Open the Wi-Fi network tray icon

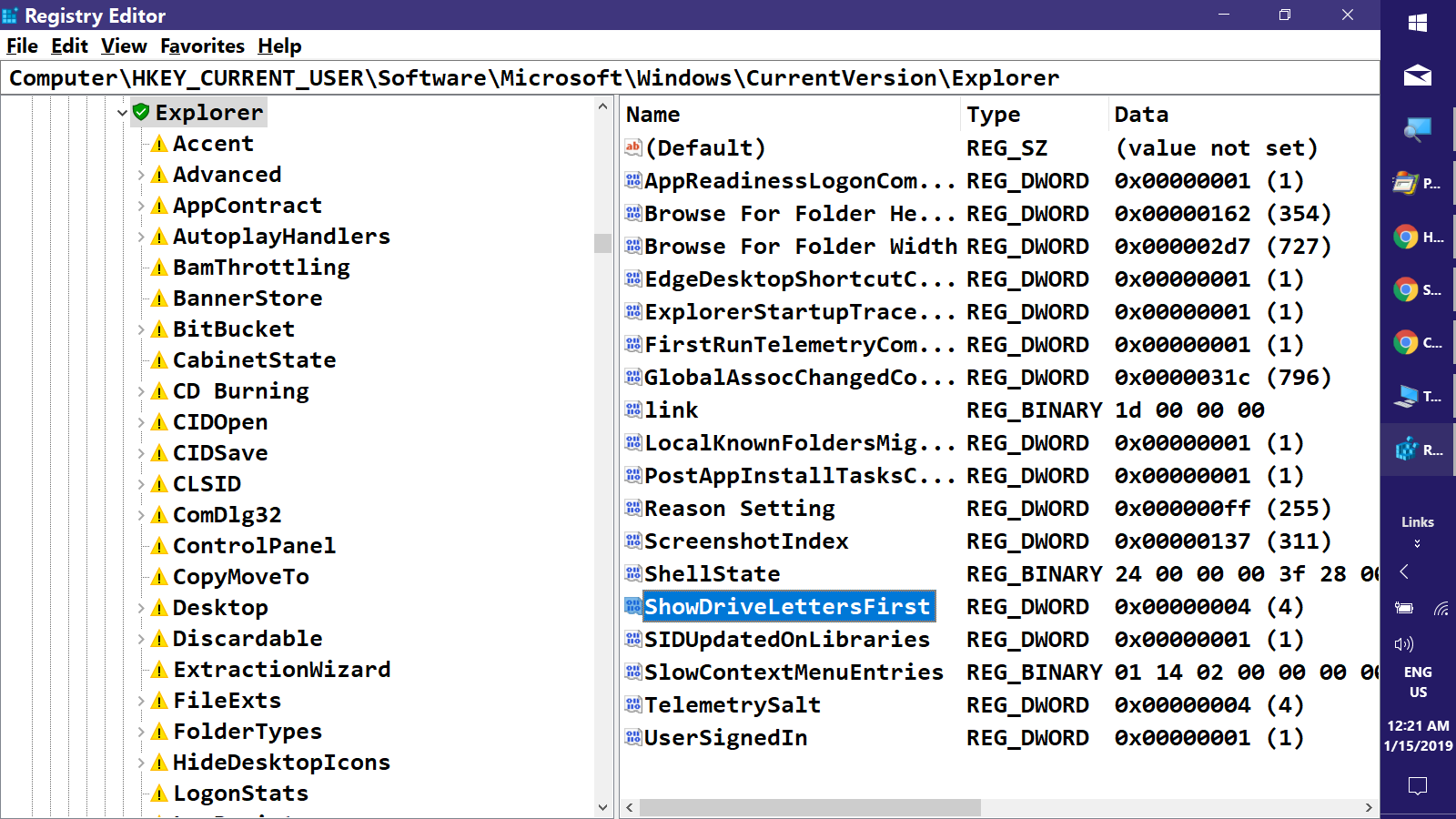(1441, 608)
